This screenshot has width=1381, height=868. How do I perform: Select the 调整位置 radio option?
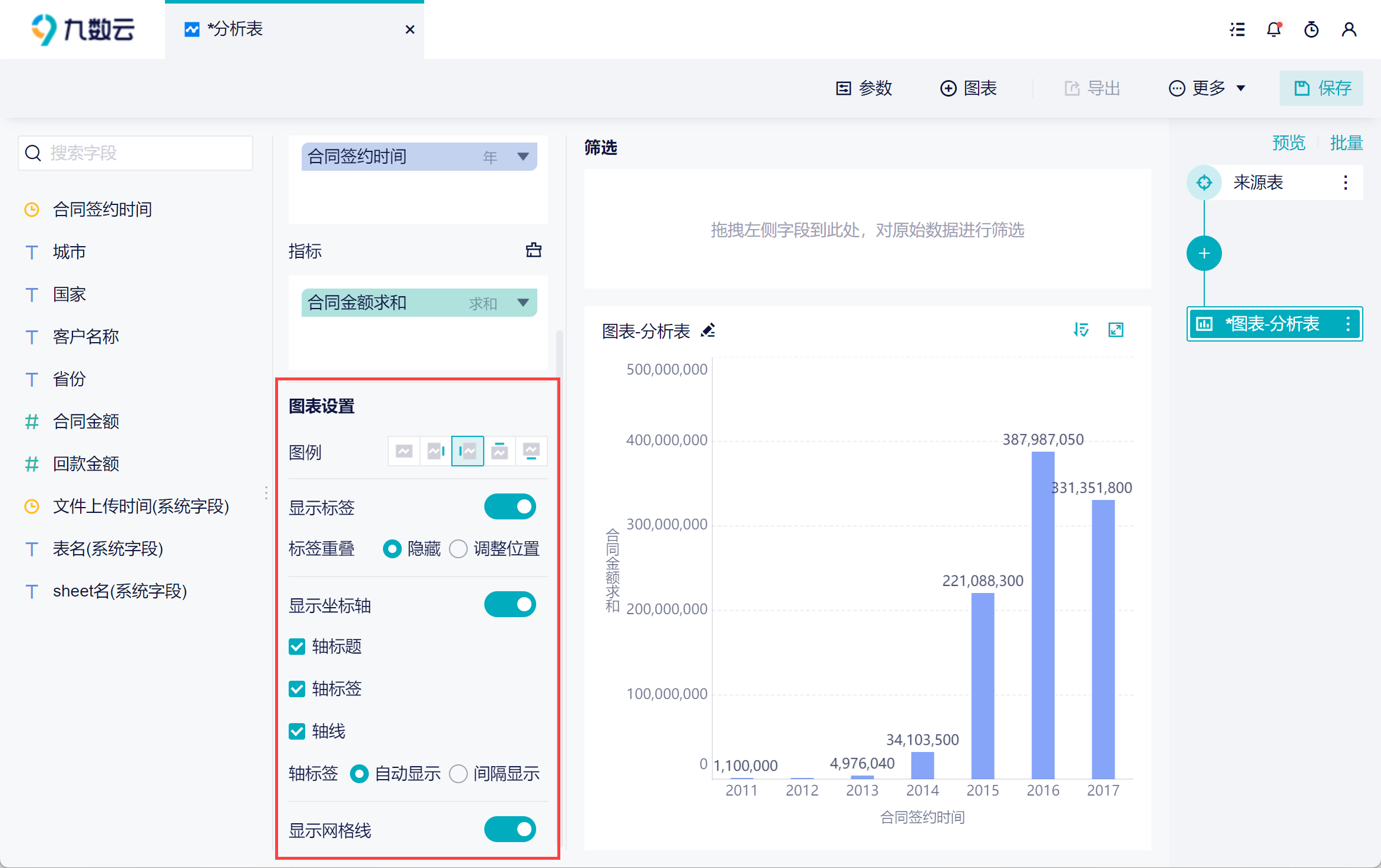[x=458, y=549]
